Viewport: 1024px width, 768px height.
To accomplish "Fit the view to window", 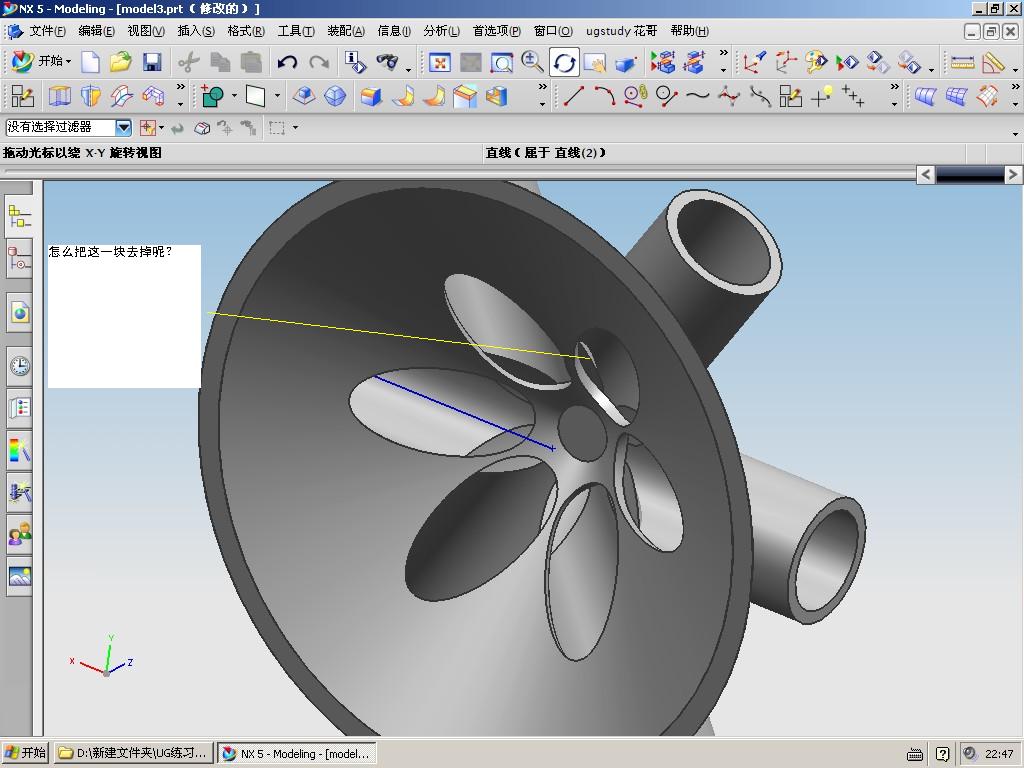I will (440, 63).
